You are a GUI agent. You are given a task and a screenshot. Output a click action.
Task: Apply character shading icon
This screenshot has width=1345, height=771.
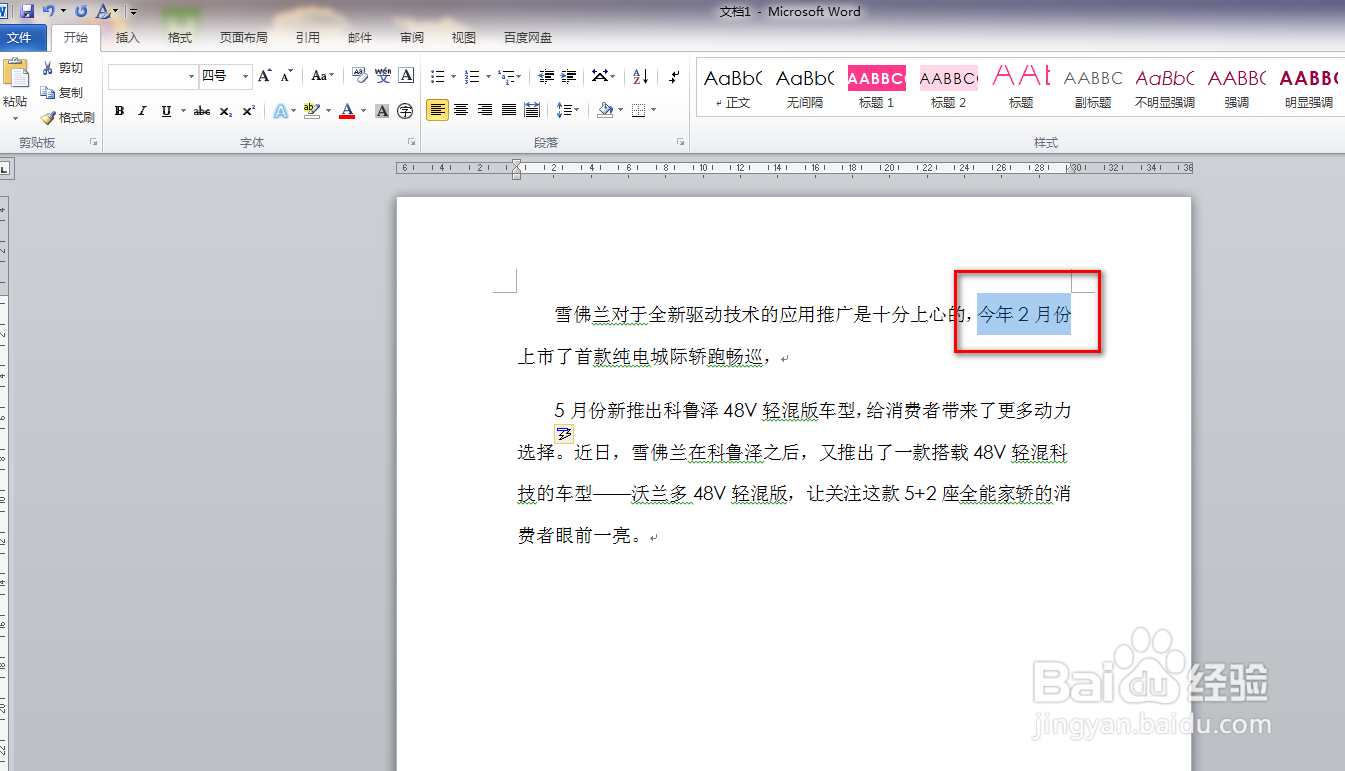pyautogui.click(x=382, y=111)
